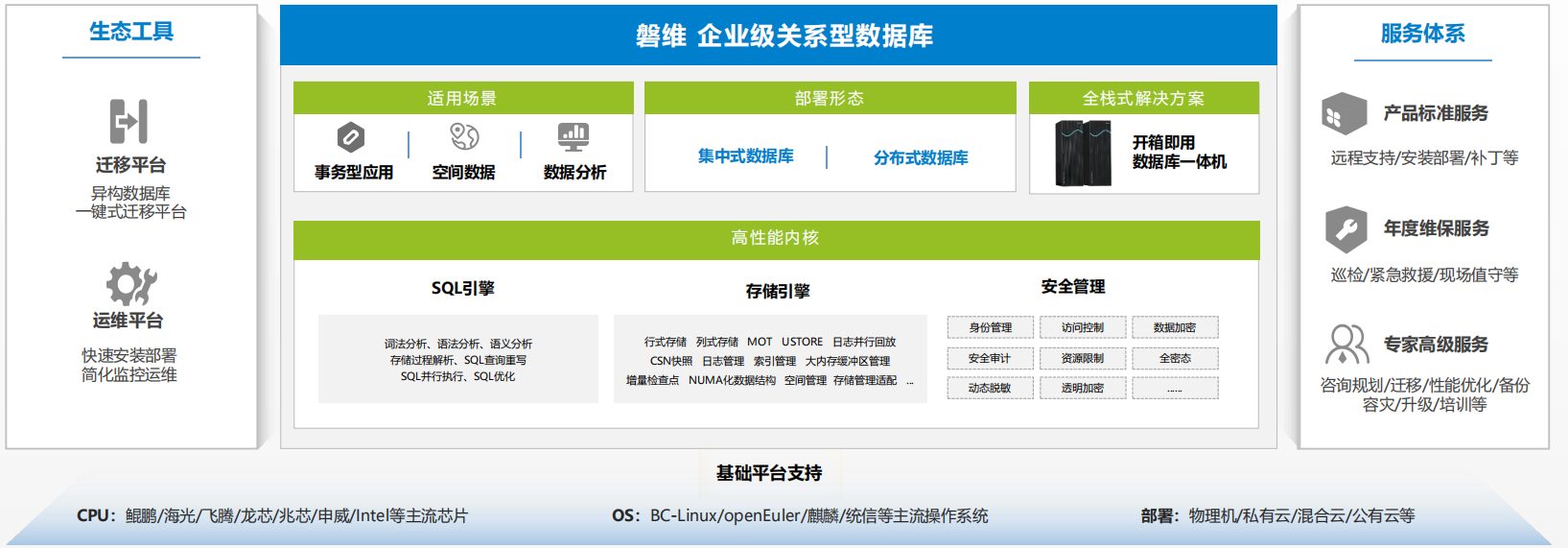Click the 产品标准服务 title
Screen dimensions: 1568x548
[x=1436, y=113]
